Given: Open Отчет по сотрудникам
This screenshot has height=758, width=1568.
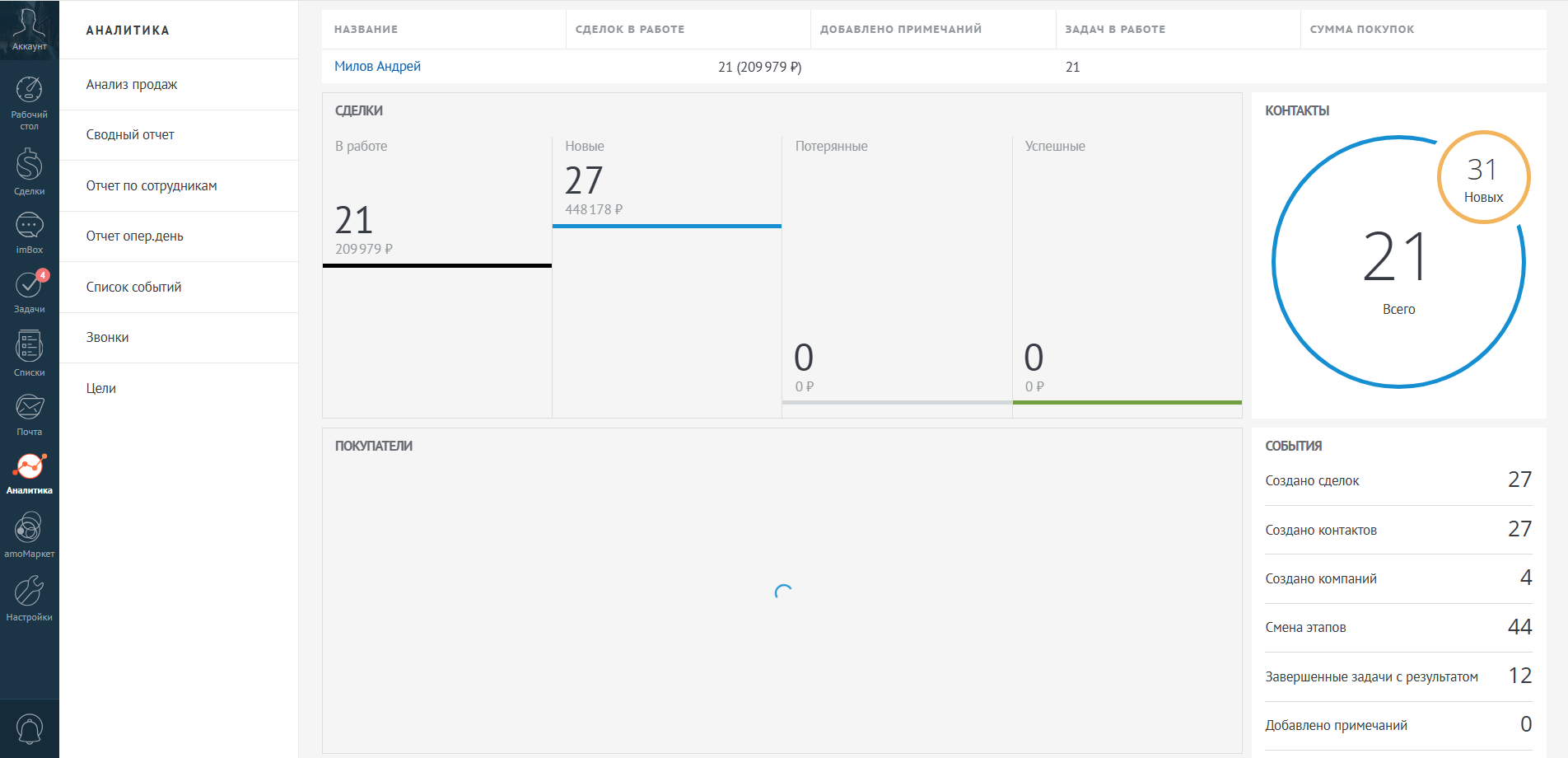Looking at the screenshot, I should point(152,186).
